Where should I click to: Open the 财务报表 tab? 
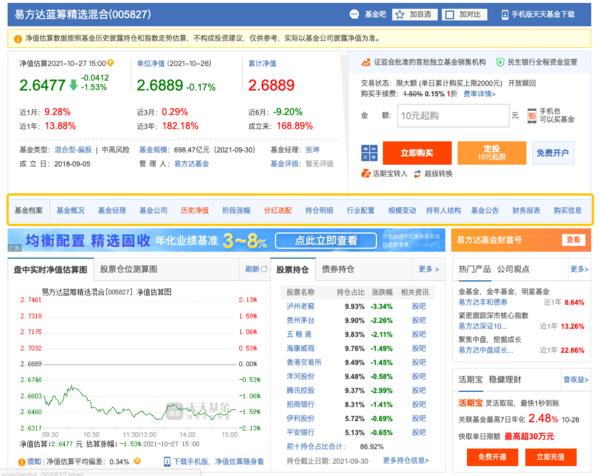tap(526, 210)
